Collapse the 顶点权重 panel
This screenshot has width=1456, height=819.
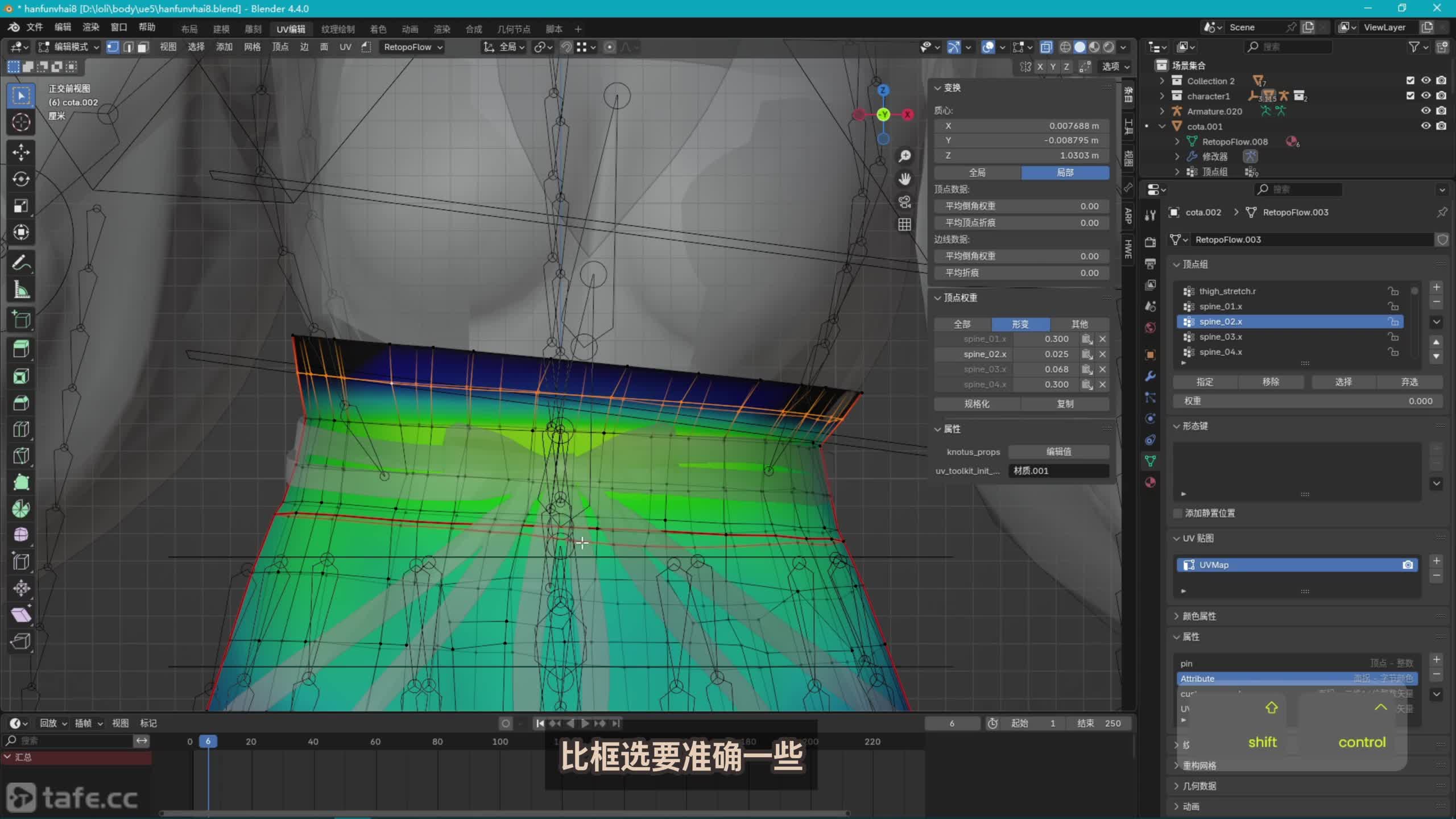coord(960,298)
